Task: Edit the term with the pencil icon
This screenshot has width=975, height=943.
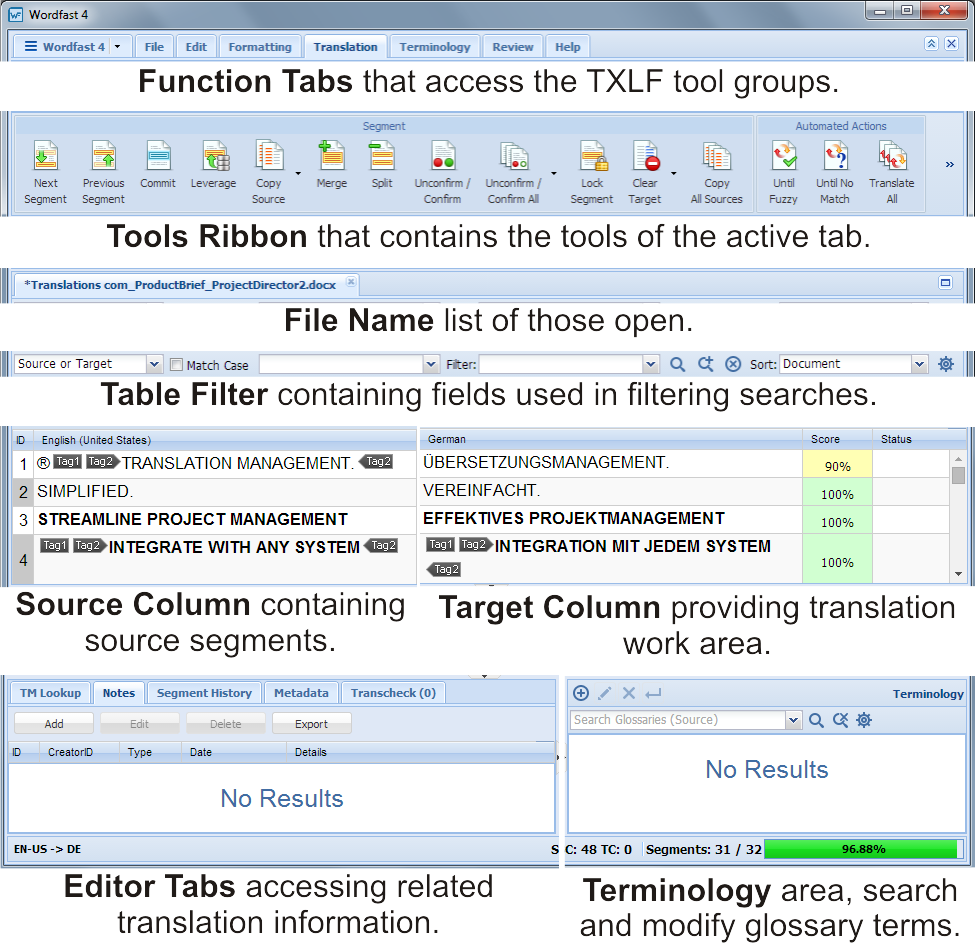Action: 604,693
